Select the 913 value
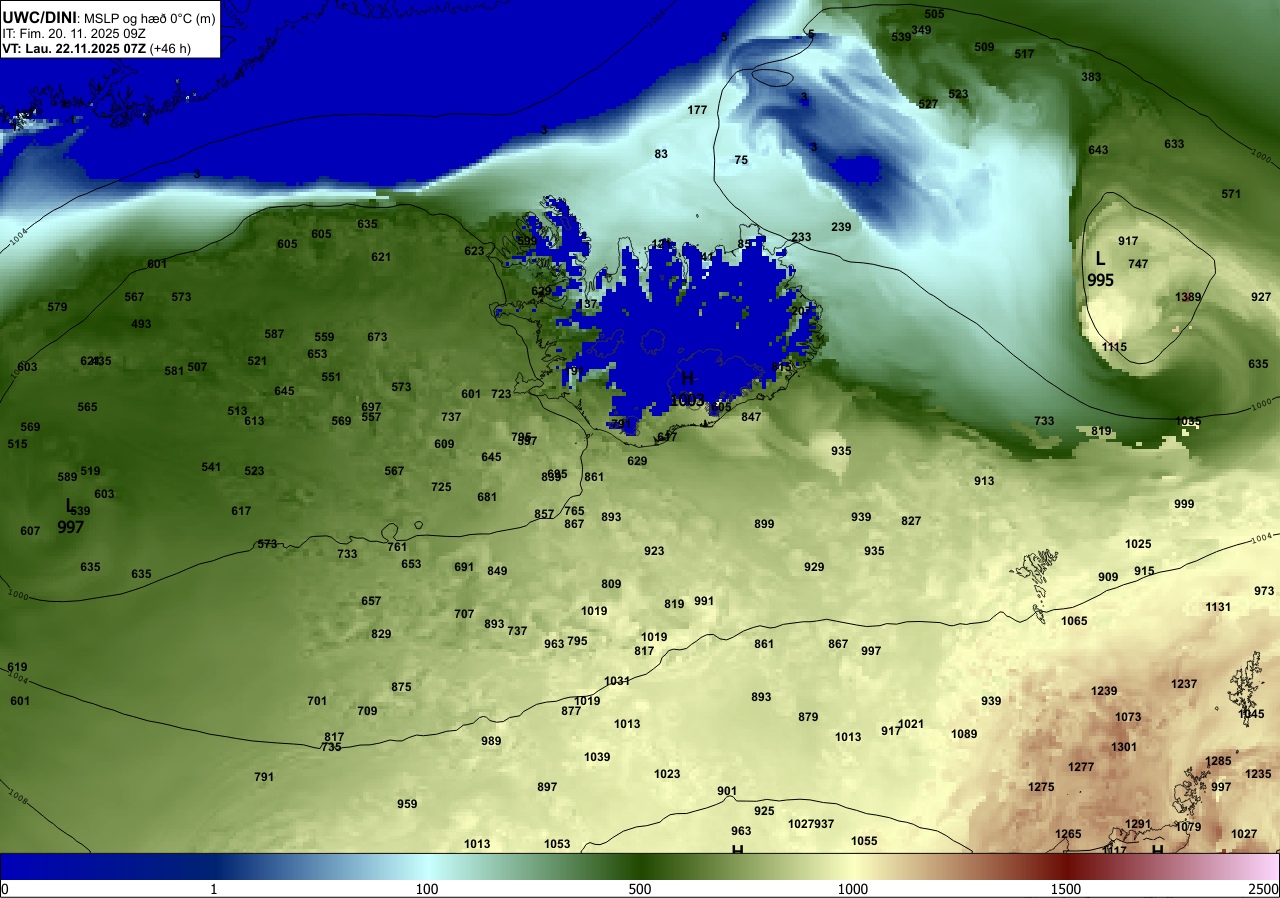1280x898 pixels. (x=984, y=481)
